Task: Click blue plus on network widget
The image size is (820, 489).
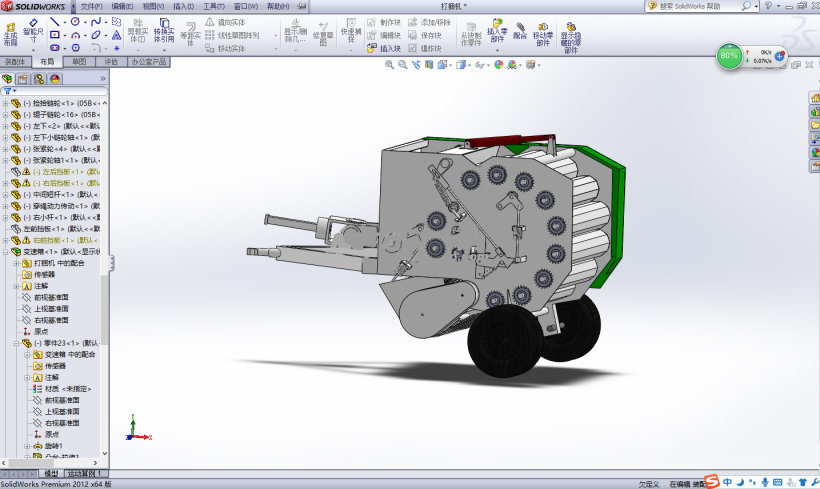Action: pyautogui.click(x=780, y=55)
